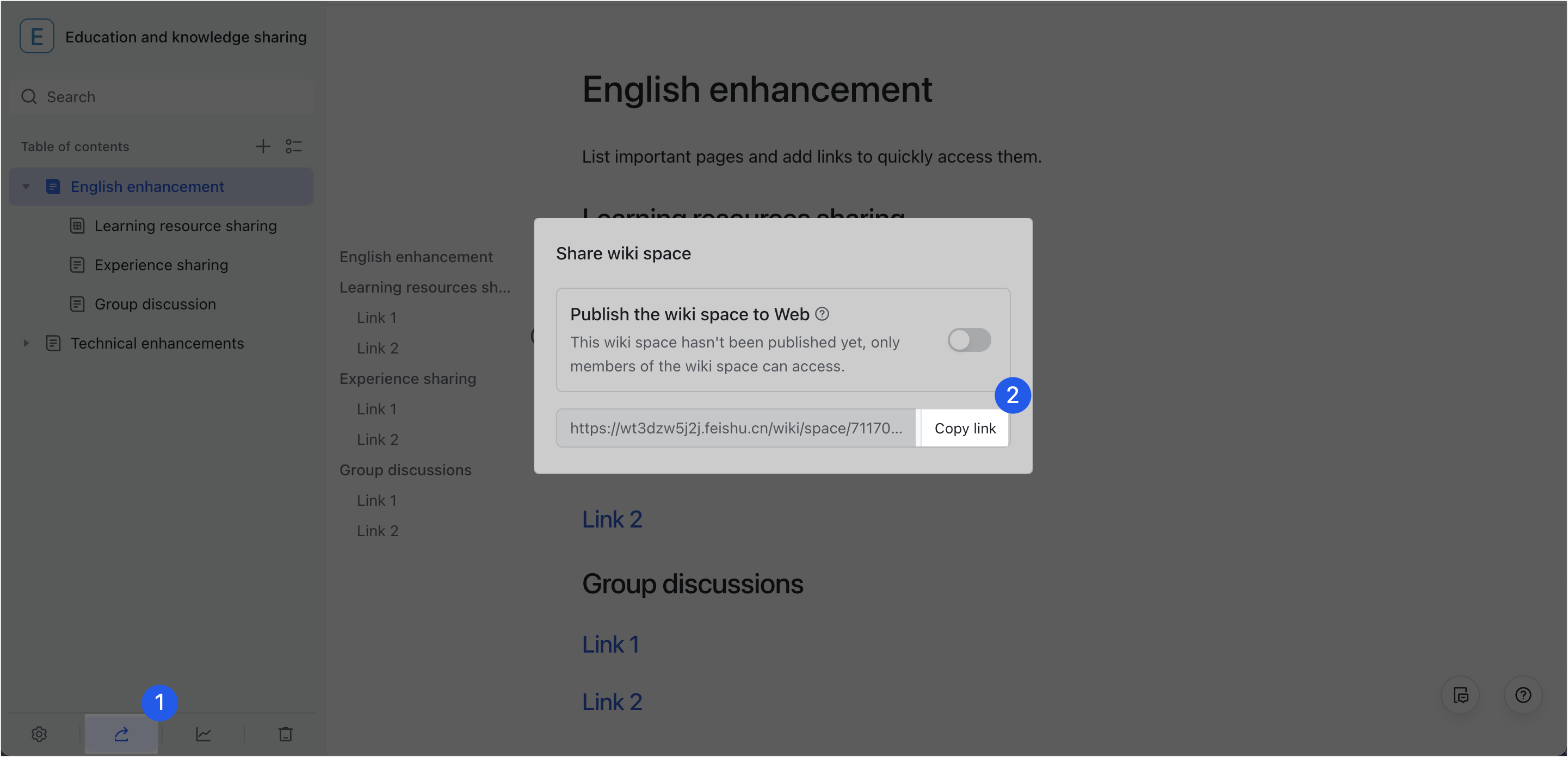Viewport: 1568px width, 757px height.
Task: Click the Search box in sidebar
Action: (x=161, y=97)
